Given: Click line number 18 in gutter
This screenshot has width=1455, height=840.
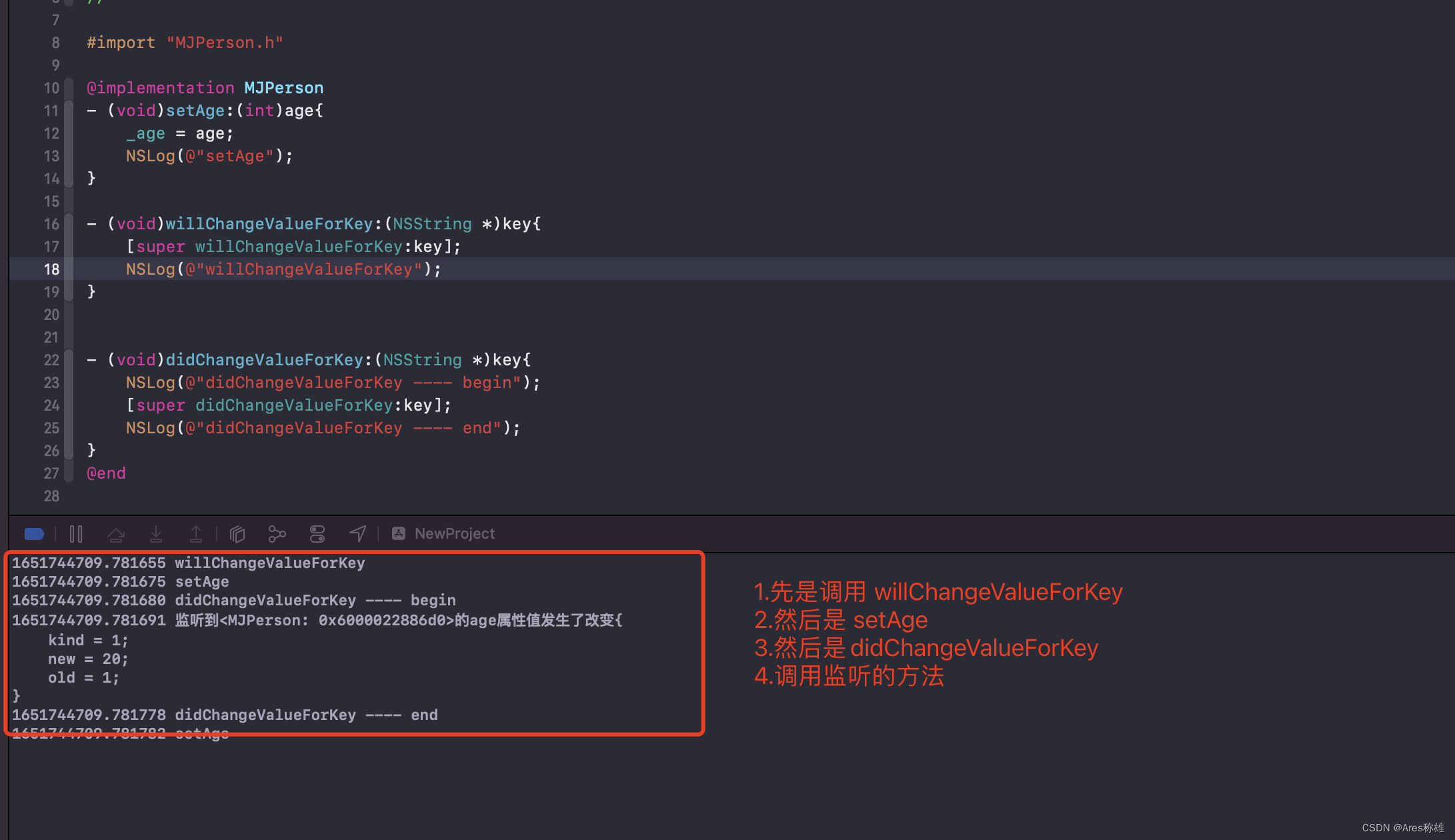Looking at the screenshot, I should click(x=52, y=269).
